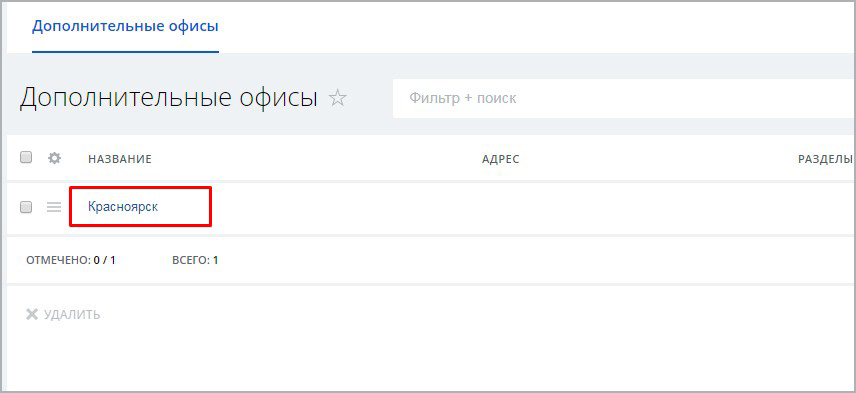Focus the Фильтр + поиск field

pyautogui.click(x=624, y=98)
